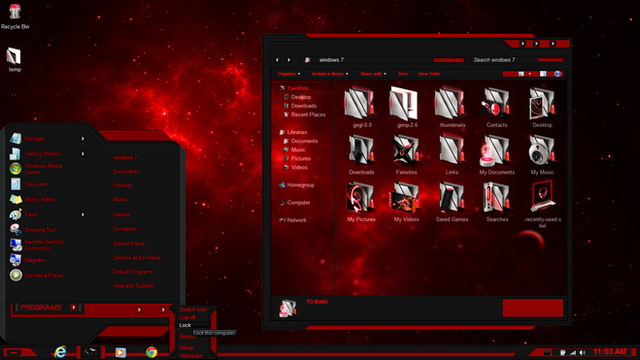The width and height of the screenshot is (640, 360).
Task: Open the Recycle Bin desktop icon
Action: point(15,16)
